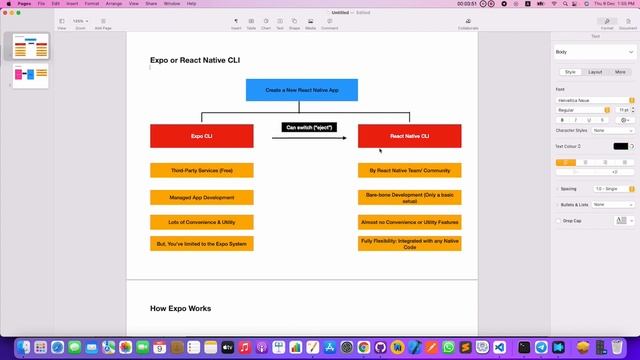640x360 pixels.
Task: Open the Bullets & Lists None dropdown
Action: click(613, 205)
